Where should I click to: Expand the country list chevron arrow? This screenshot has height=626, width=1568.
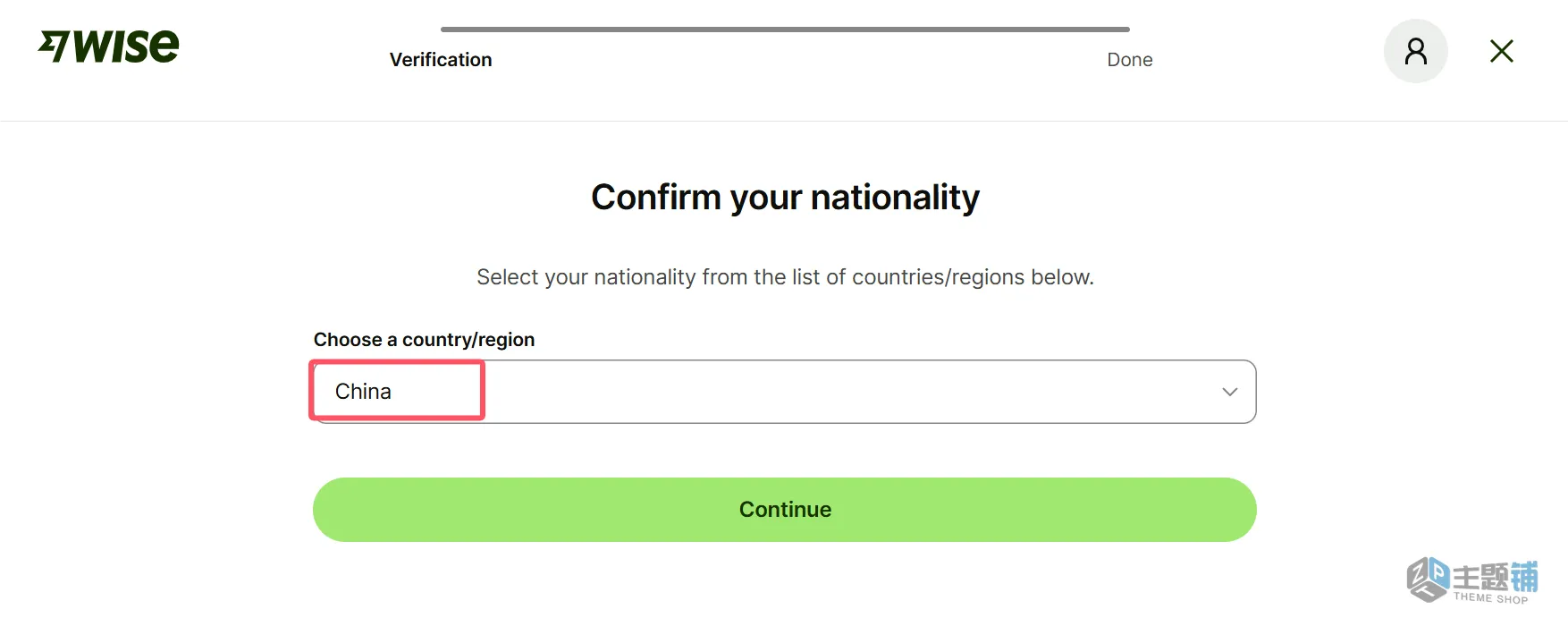click(1229, 392)
